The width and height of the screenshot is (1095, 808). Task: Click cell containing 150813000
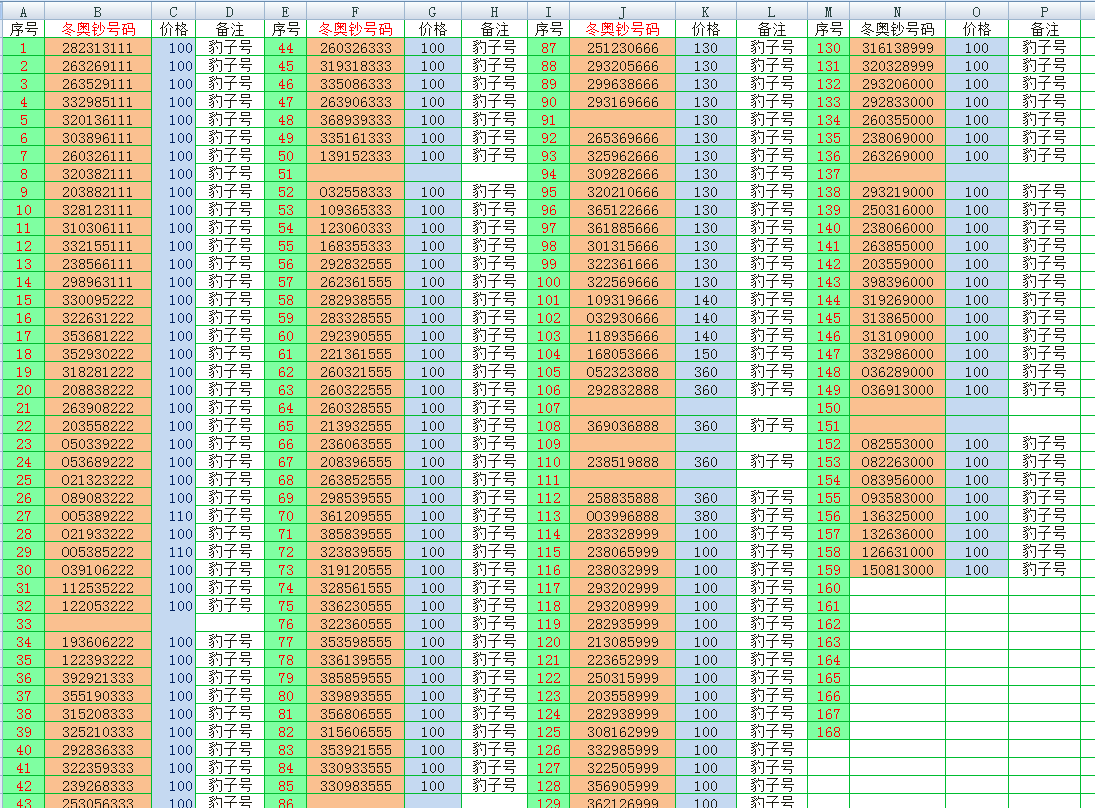coord(897,571)
